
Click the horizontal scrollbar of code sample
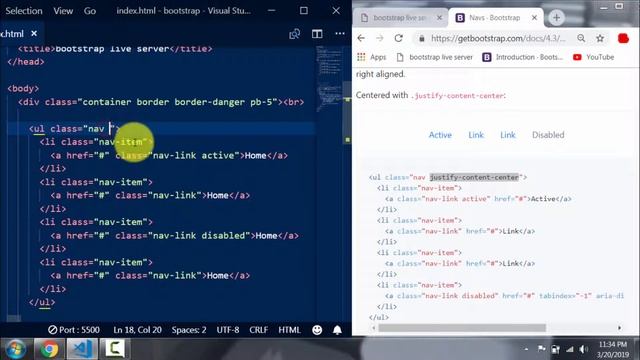pyautogui.click(x=462, y=328)
